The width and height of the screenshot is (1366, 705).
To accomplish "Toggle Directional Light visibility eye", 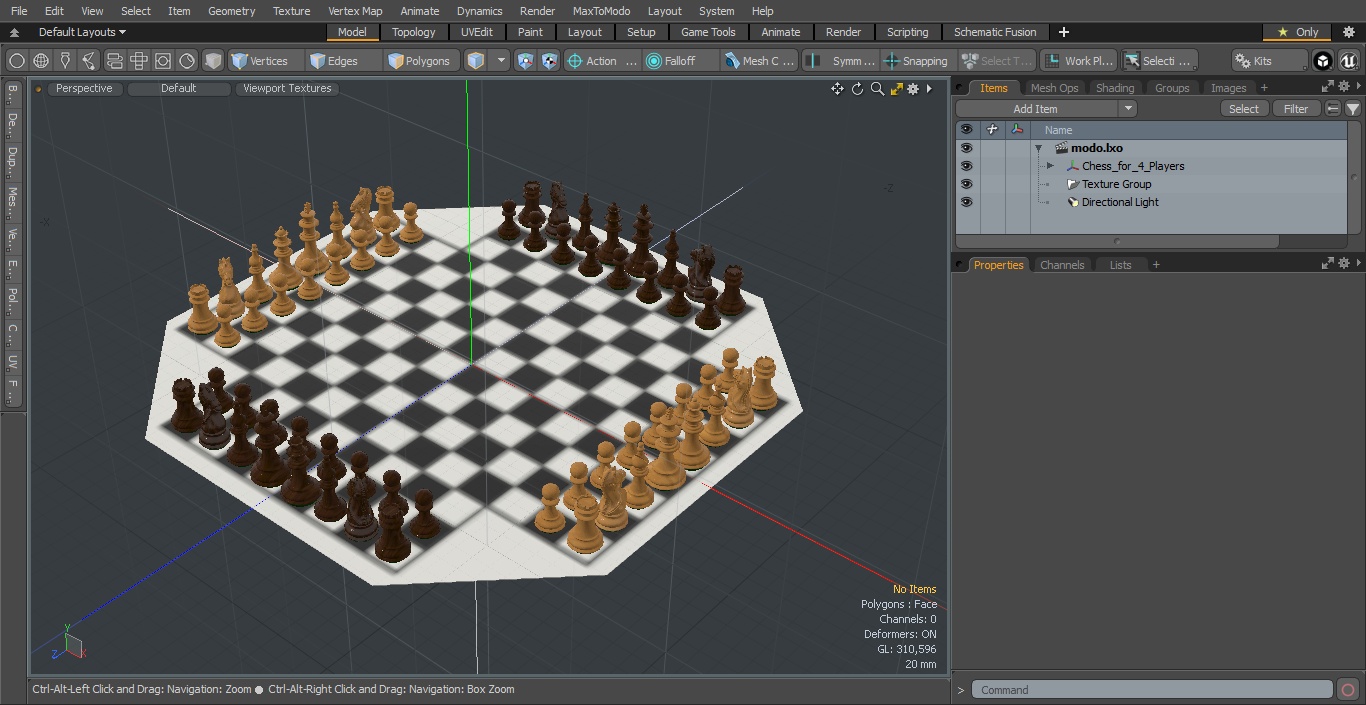I will (x=966, y=202).
